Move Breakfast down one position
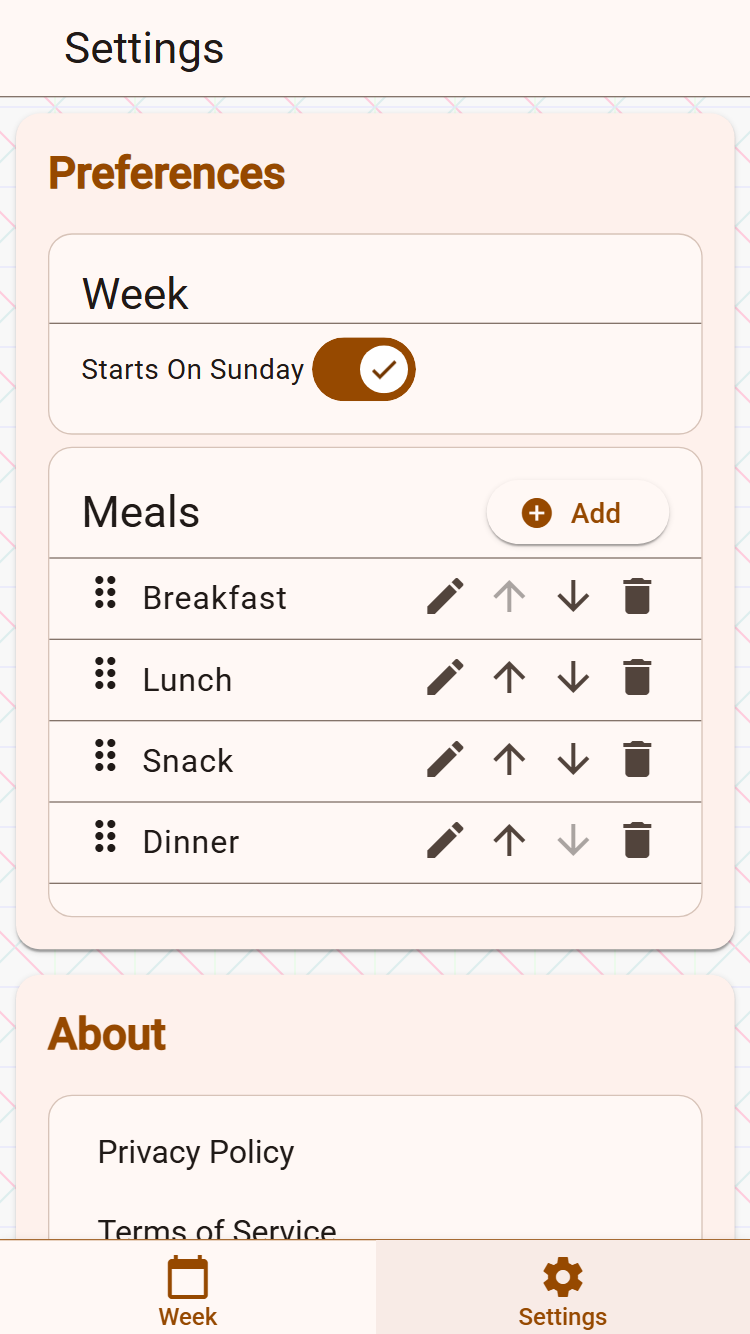Screen dimensions: 750x1334 coord(573,597)
